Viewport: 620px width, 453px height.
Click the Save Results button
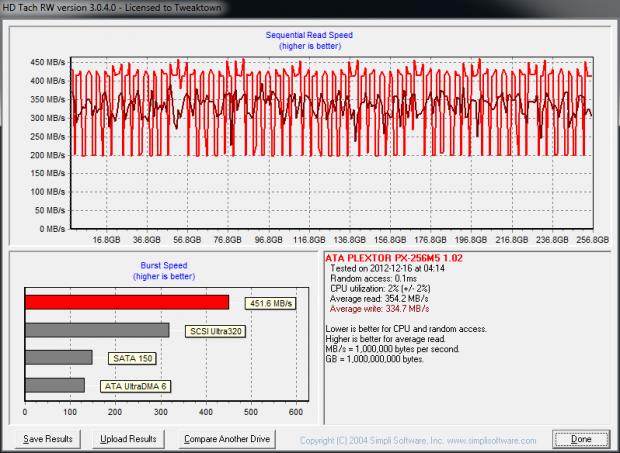(x=48, y=439)
